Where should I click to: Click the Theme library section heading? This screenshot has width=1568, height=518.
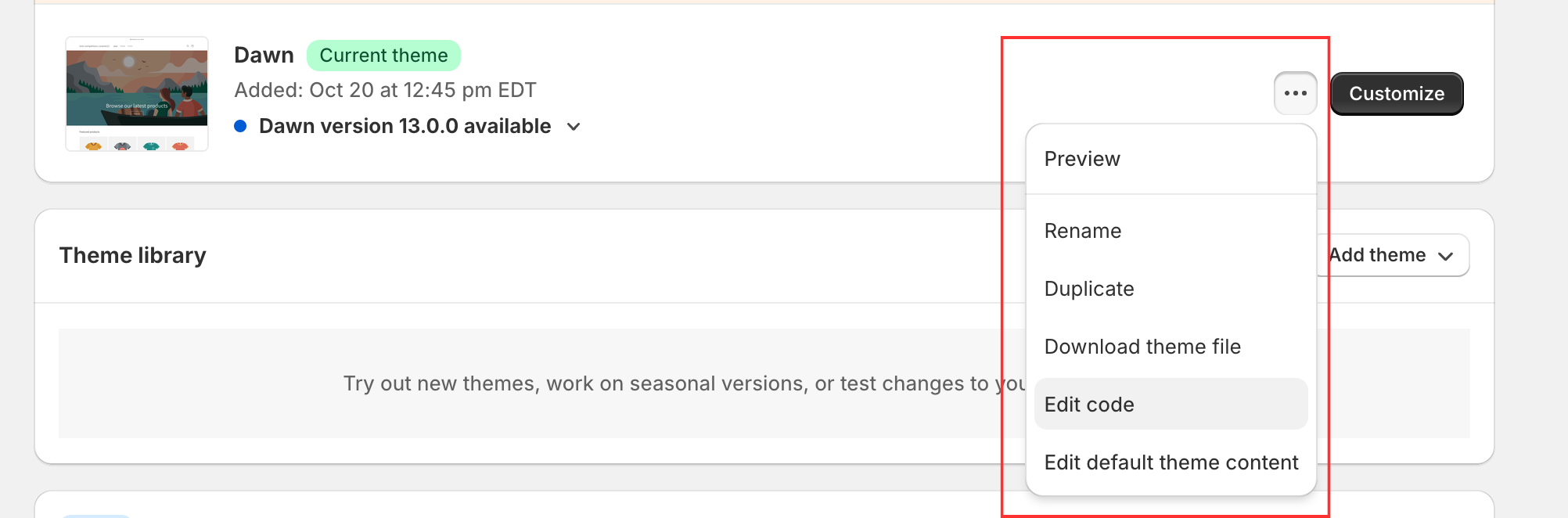point(132,254)
